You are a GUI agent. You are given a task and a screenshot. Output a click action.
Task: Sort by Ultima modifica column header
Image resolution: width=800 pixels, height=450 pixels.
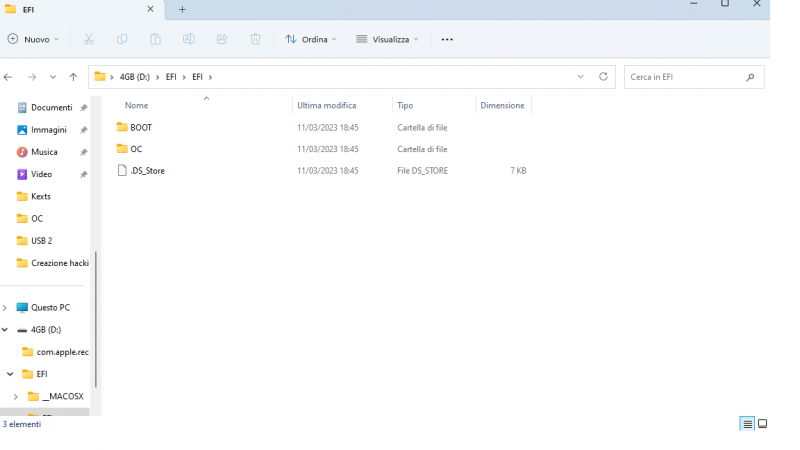click(326, 105)
